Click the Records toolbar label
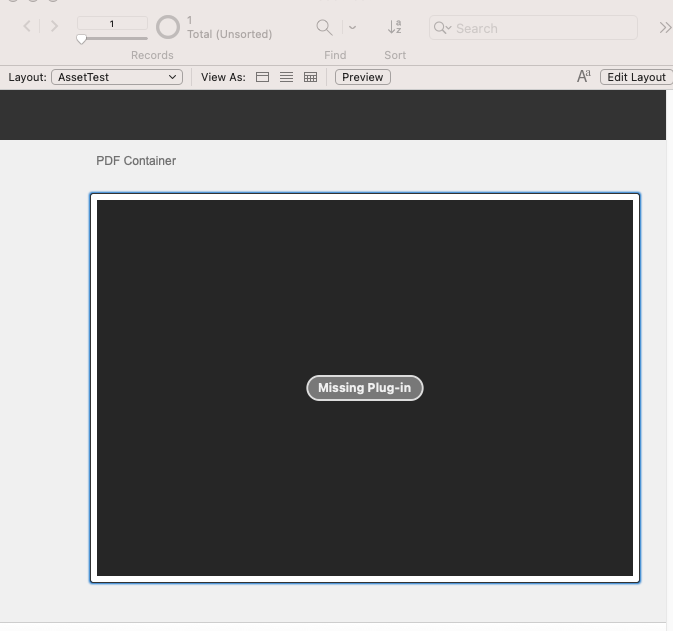673x631 pixels. point(152,55)
